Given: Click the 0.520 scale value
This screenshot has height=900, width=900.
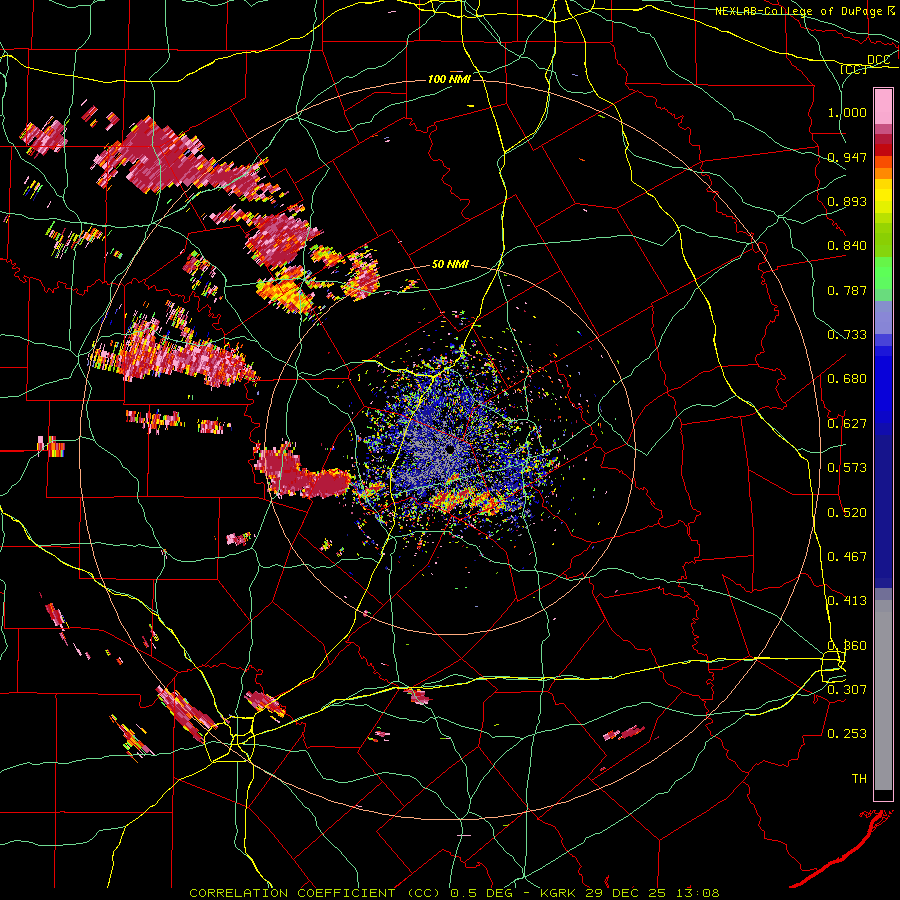Looking at the screenshot, I should (x=847, y=513).
